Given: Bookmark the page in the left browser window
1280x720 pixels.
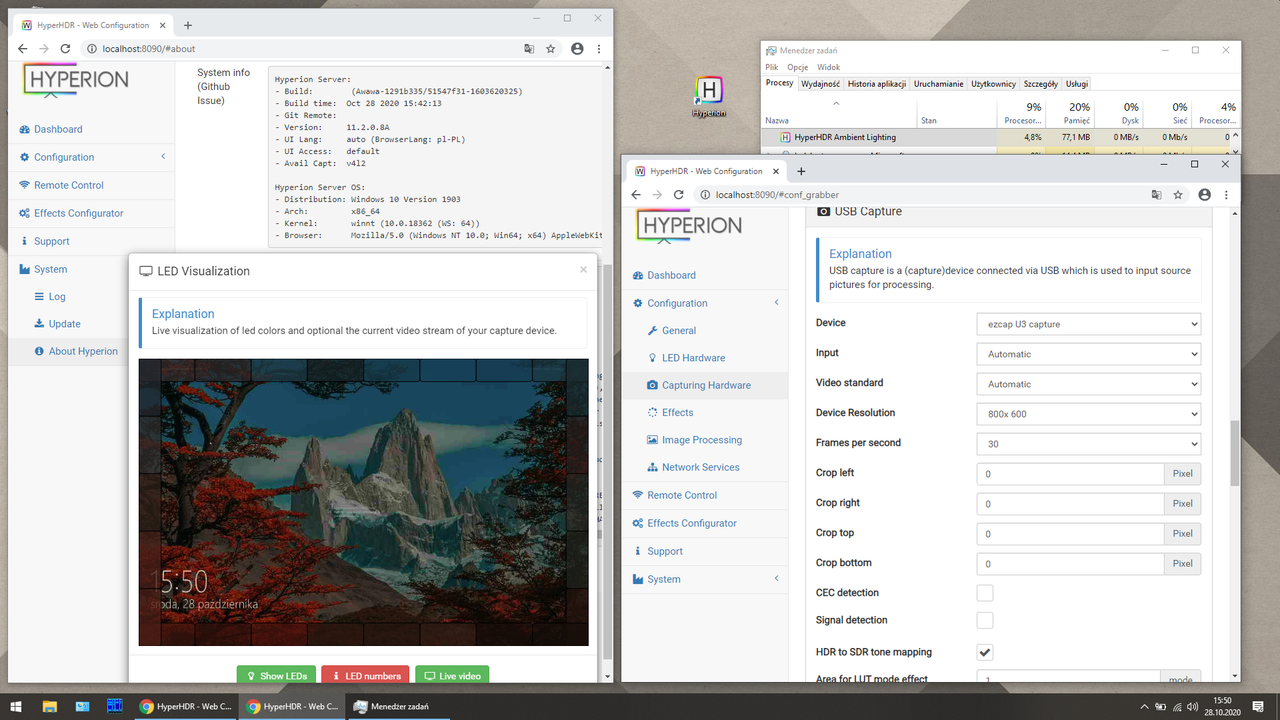Looking at the screenshot, I should click(x=550, y=48).
